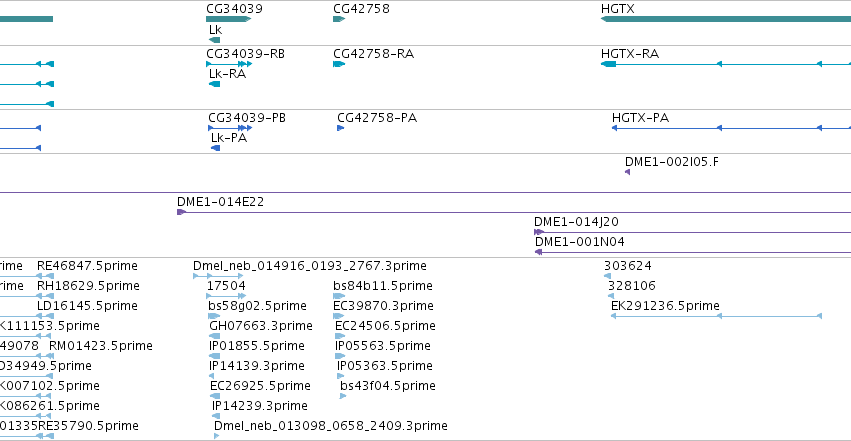Select the EK291236.5prime EST label
This screenshot has height=441, width=851.
coord(665,306)
